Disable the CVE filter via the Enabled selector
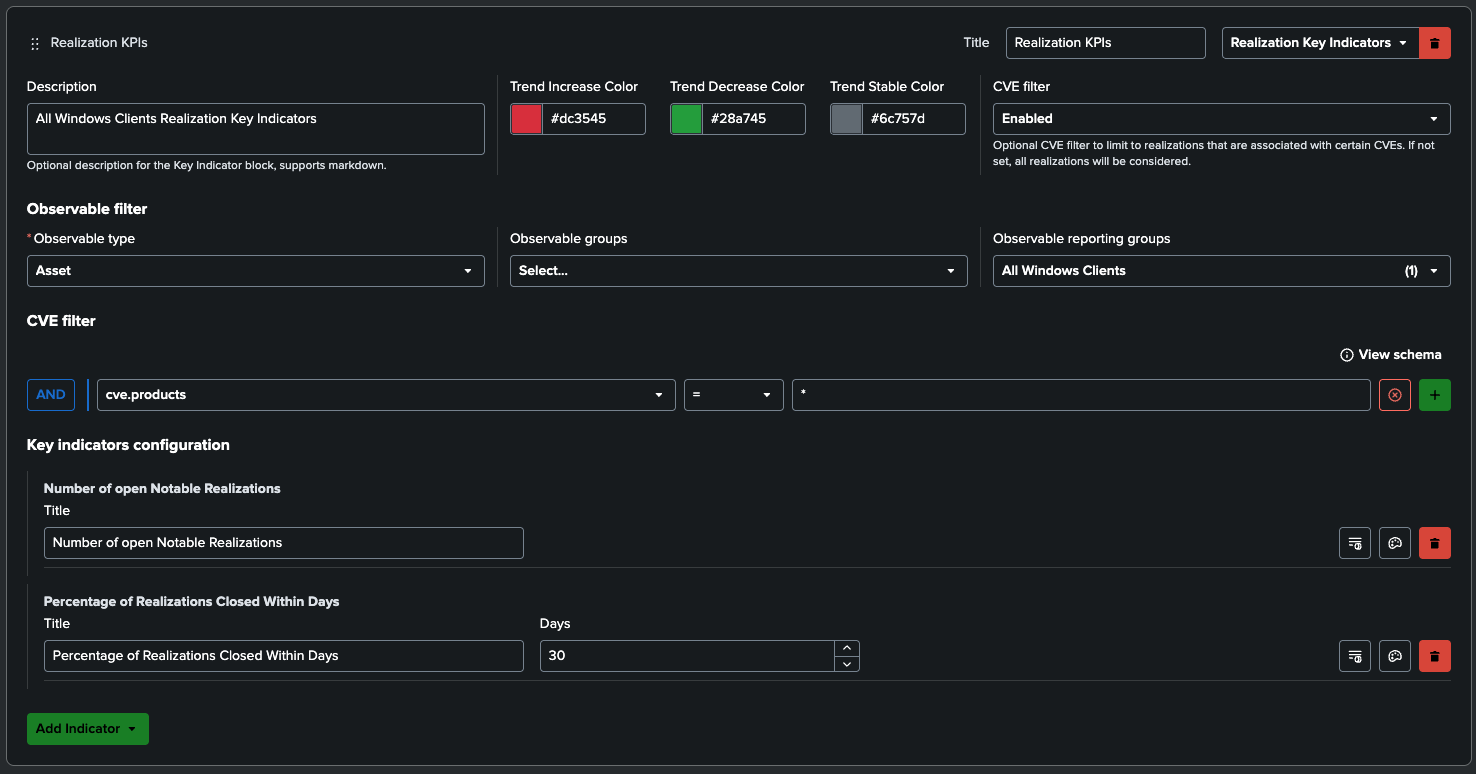This screenshot has width=1476, height=774. [1220, 118]
